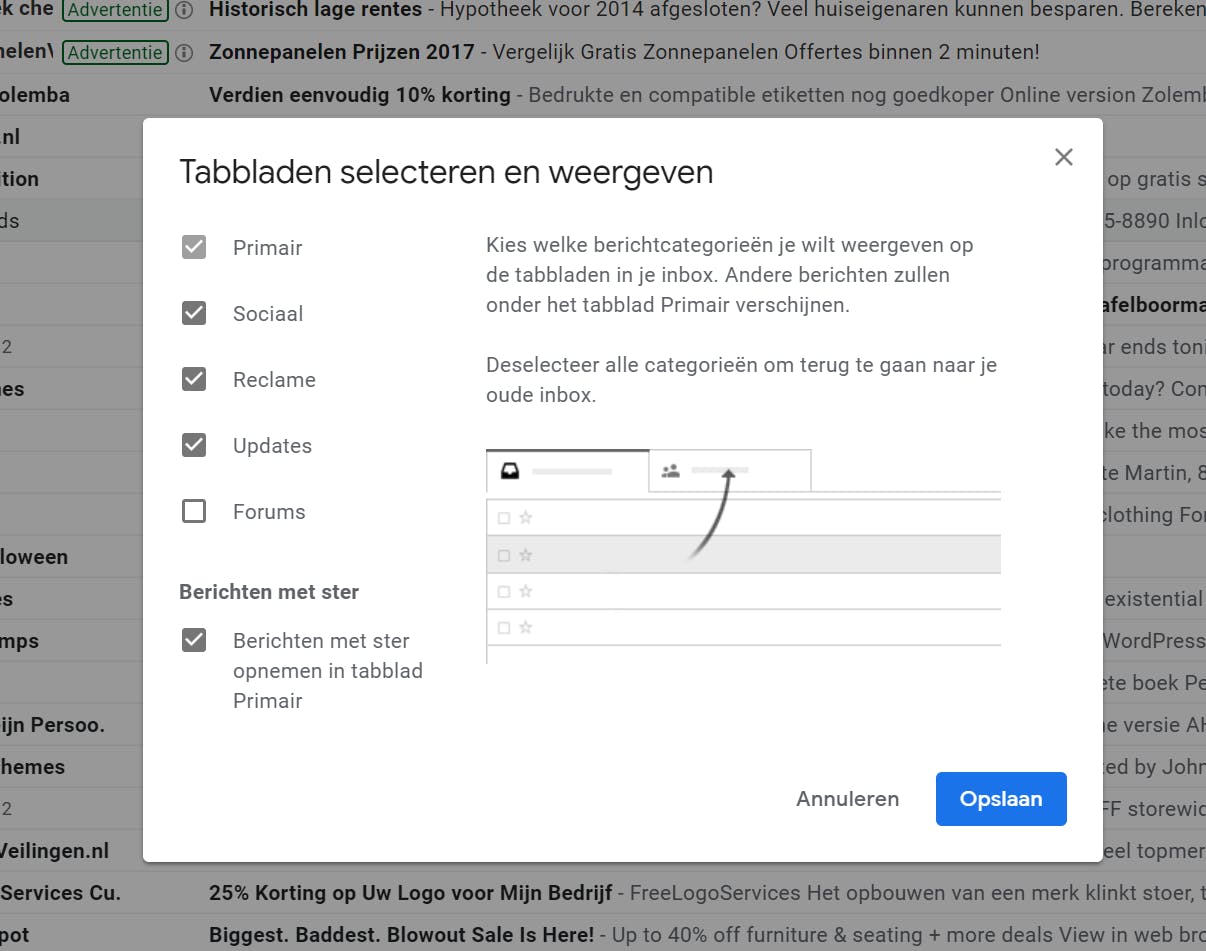Click the checkbox square in the last preview row
Screen dimensions: 1206x951
click(x=504, y=627)
